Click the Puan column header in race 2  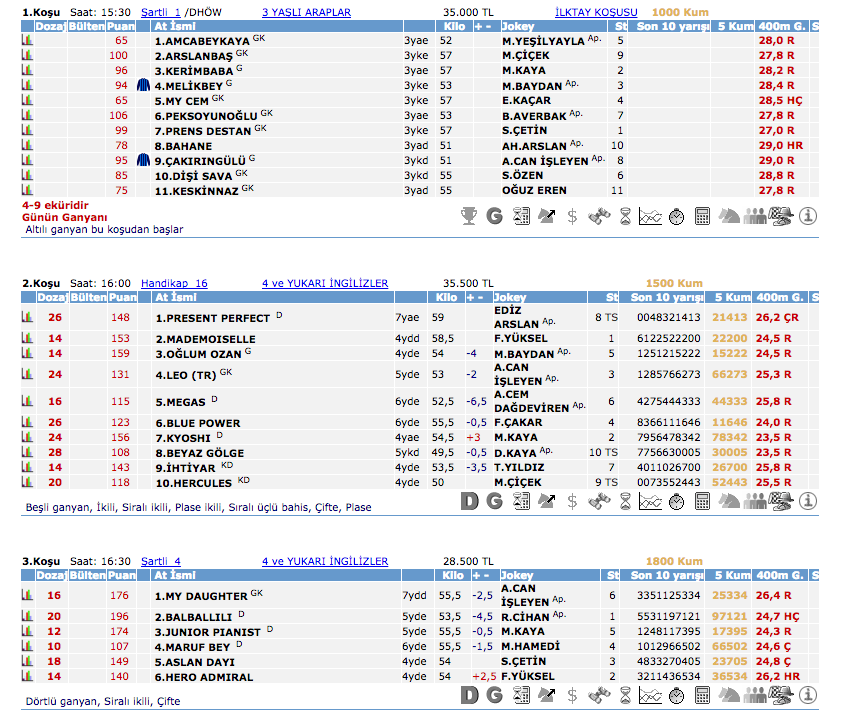coord(122,297)
